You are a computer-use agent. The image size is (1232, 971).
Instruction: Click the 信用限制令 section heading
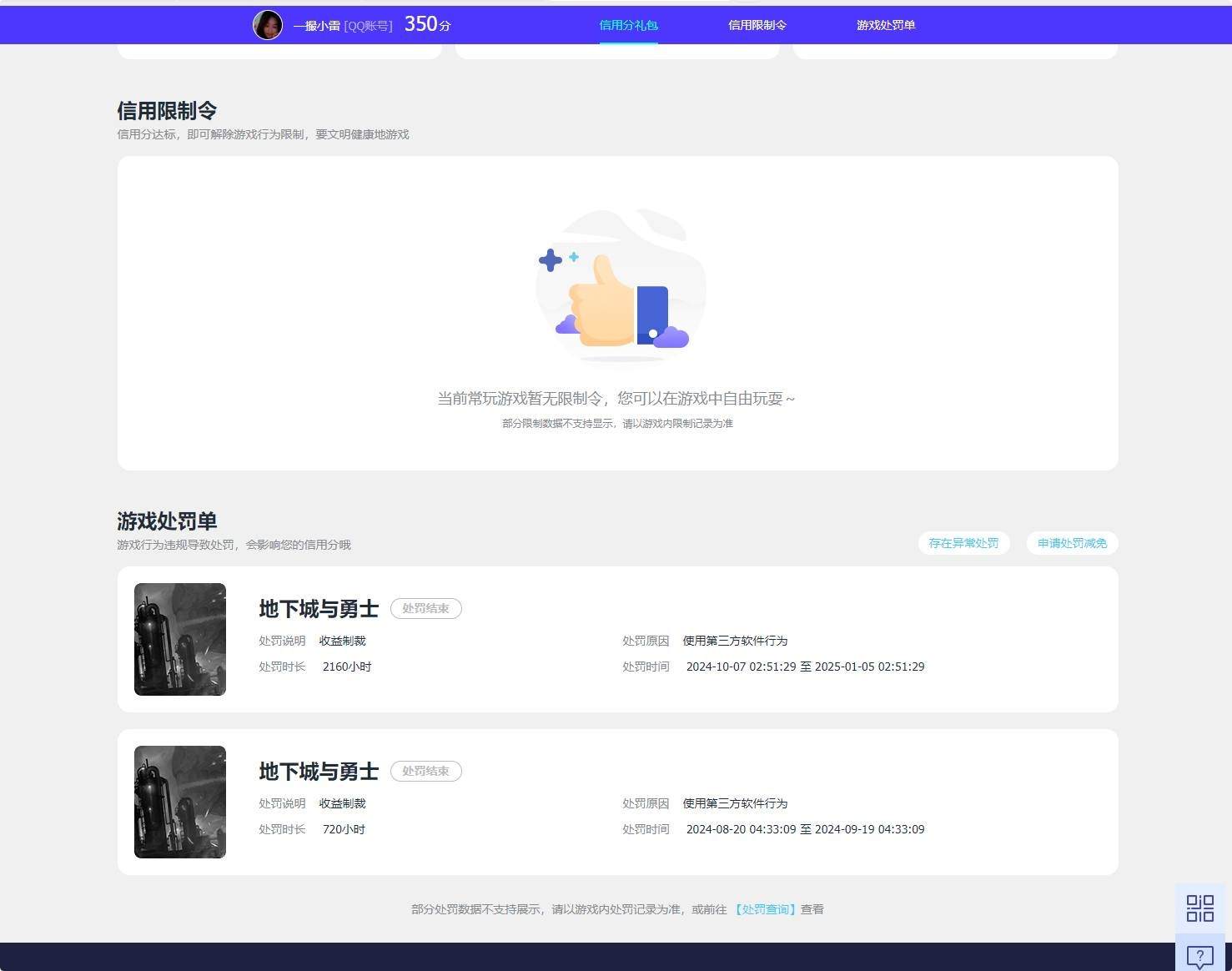coord(167,110)
